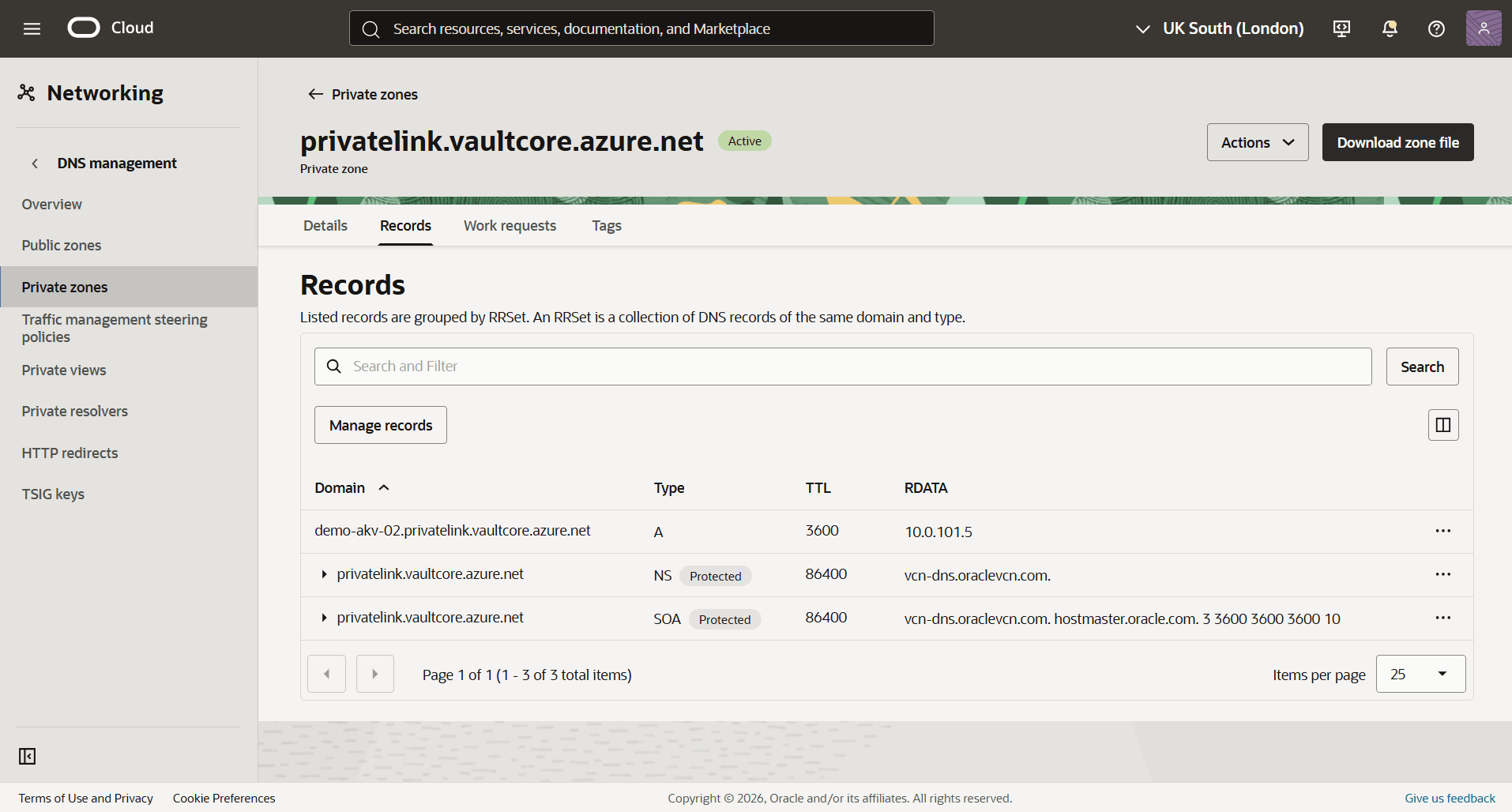Open the main navigation hamburger menu
This screenshot has height=812, width=1512.
tap(31, 28)
